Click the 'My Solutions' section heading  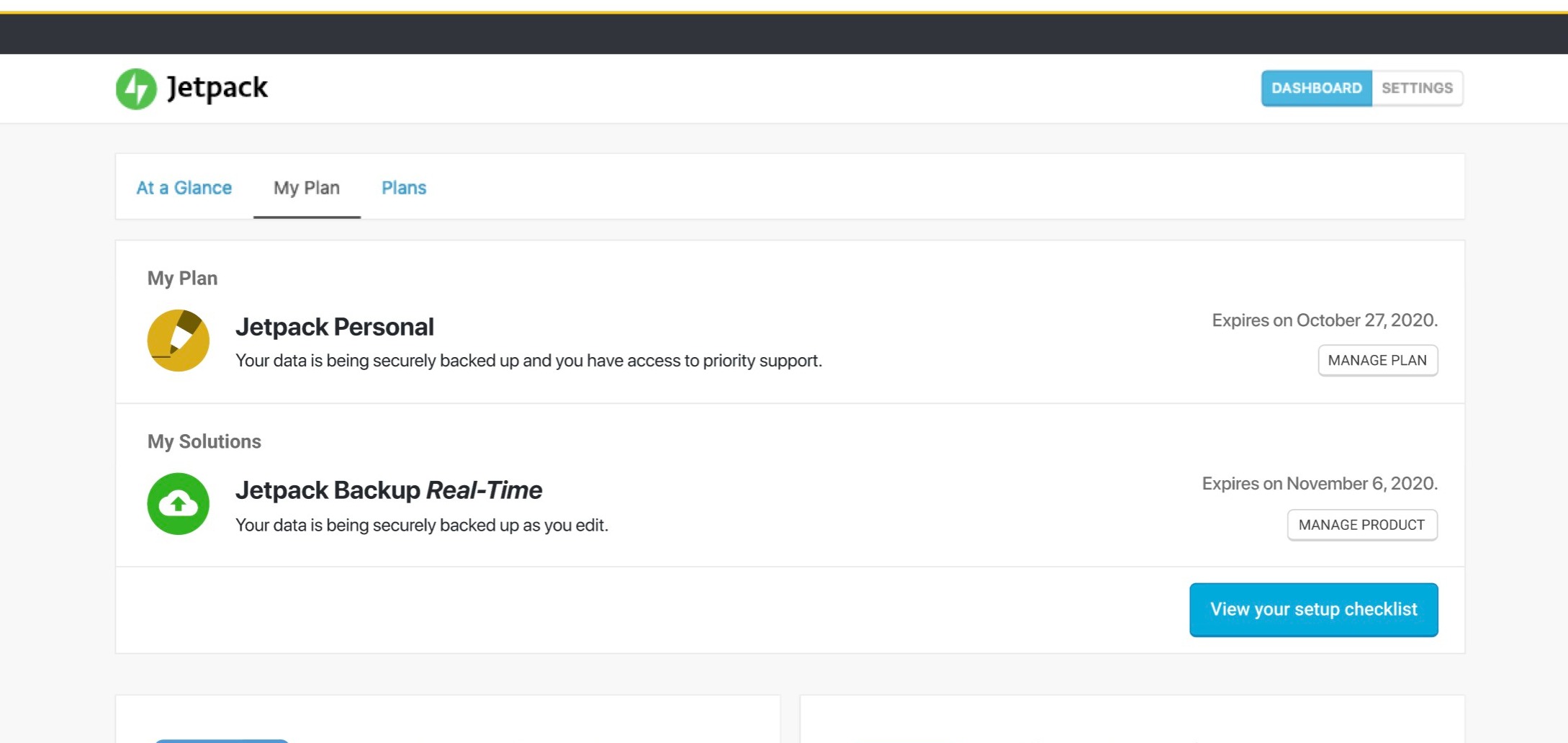click(x=204, y=441)
